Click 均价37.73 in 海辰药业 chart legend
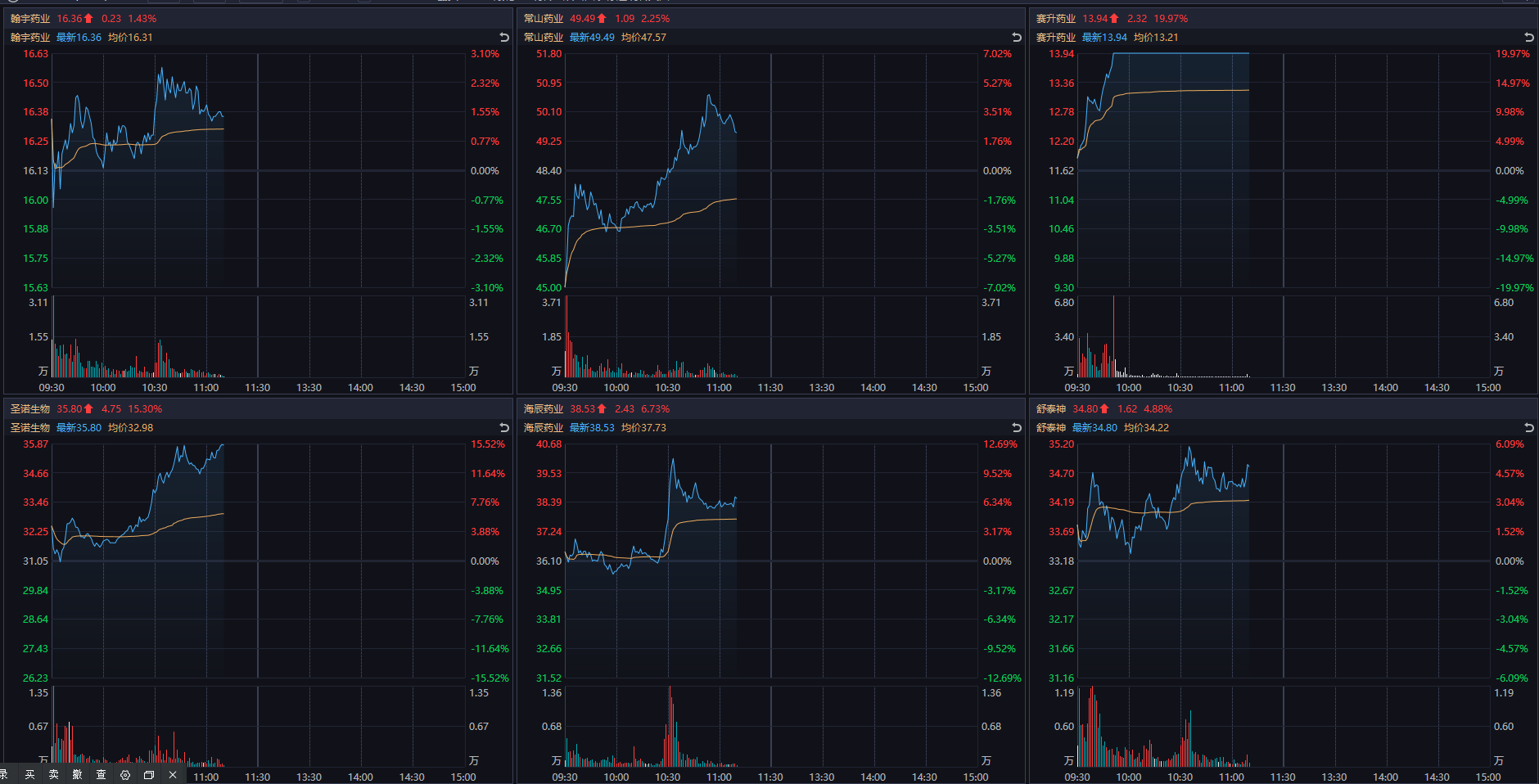Image resolution: width=1539 pixels, height=784 pixels. point(643,428)
